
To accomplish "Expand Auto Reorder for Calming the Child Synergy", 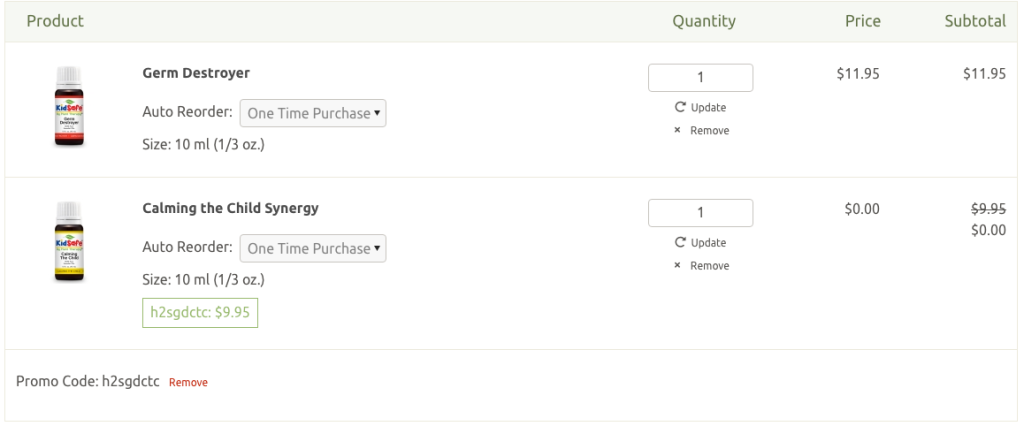I will pyautogui.click(x=313, y=248).
